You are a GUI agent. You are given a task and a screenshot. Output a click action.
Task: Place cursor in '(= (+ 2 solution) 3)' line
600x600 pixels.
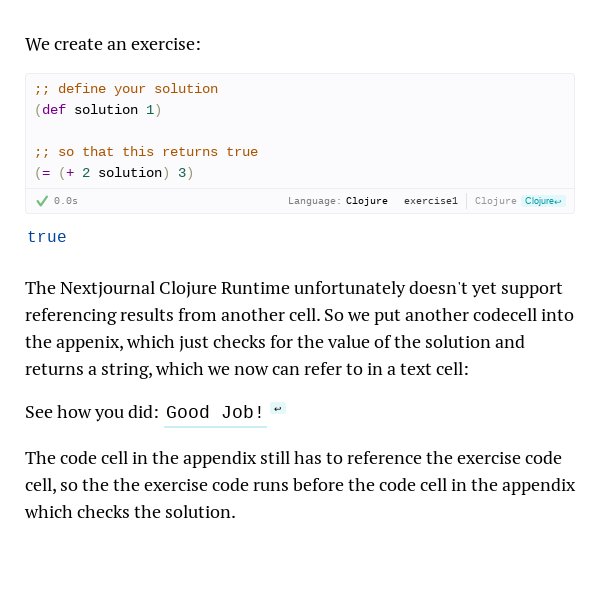[114, 173]
